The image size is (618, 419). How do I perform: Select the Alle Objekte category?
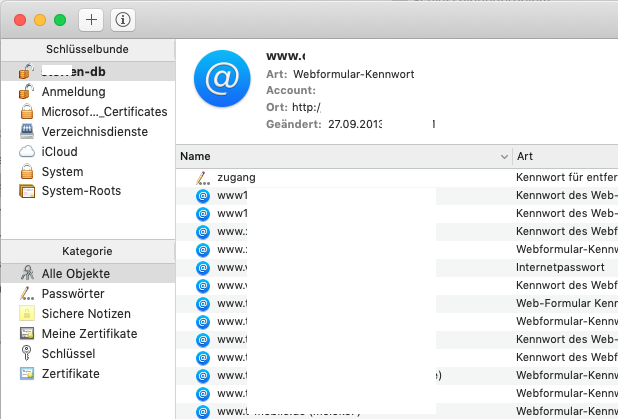[x=88, y=274]
